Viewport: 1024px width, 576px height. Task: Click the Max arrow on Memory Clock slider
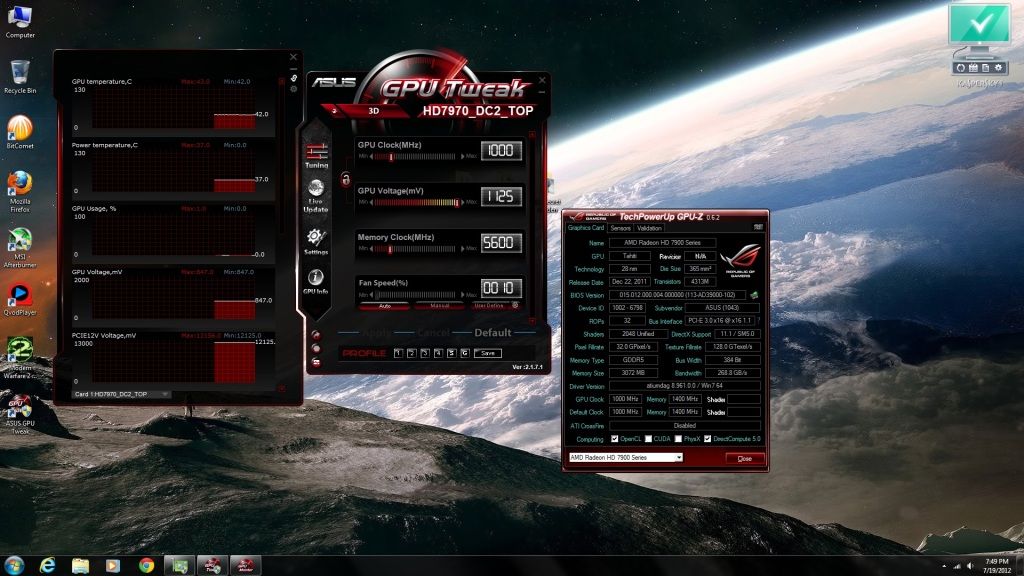pos(463,249)
